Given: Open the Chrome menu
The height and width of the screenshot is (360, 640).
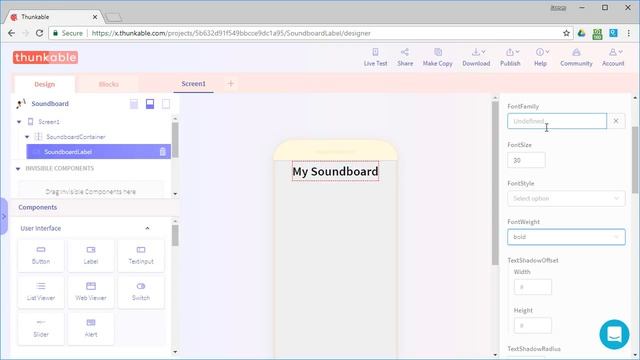Looking at the screenshot, I should [629, 33].
